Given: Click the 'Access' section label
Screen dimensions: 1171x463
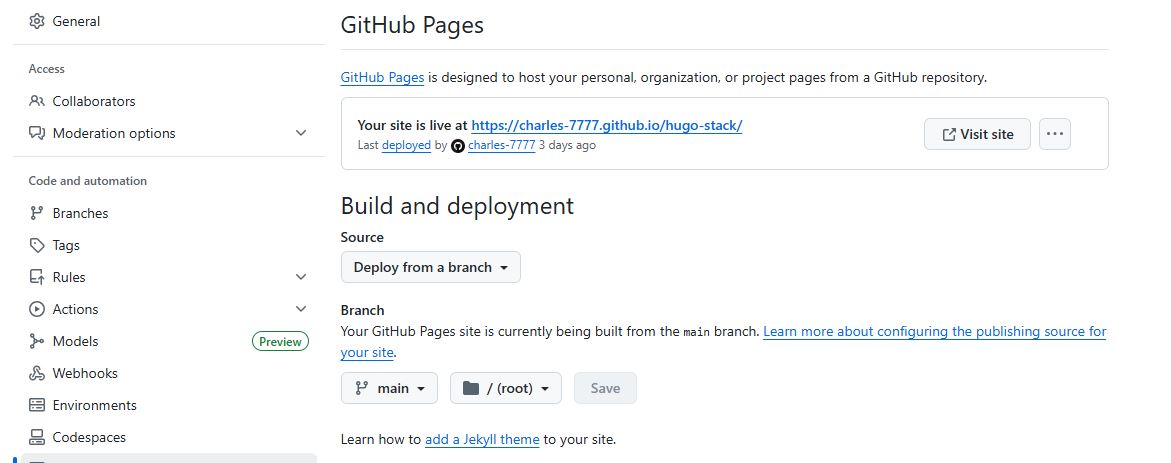Looking at the screenshot, I should [x=46, y=69].
